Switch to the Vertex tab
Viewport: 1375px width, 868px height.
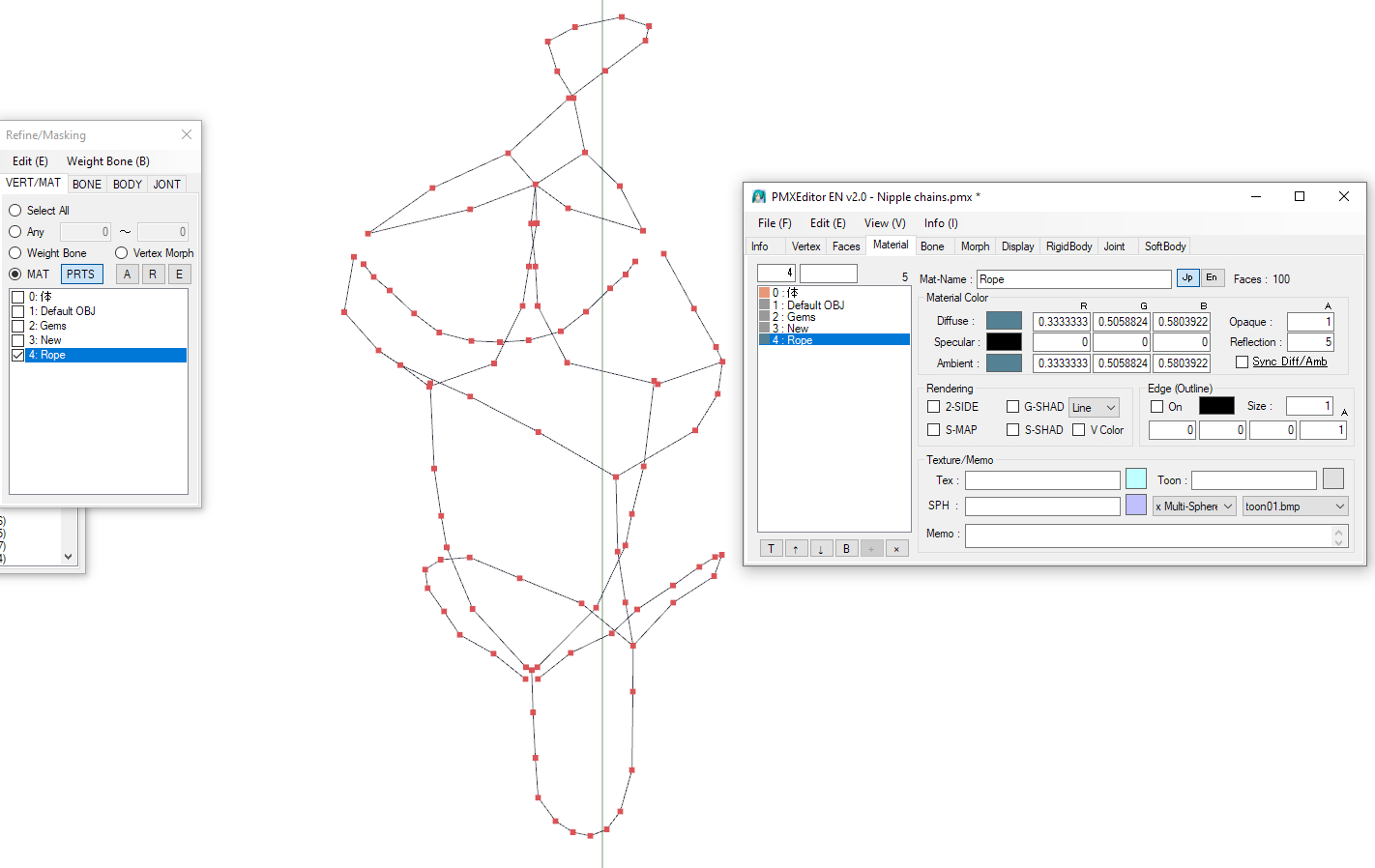(805, 246)
